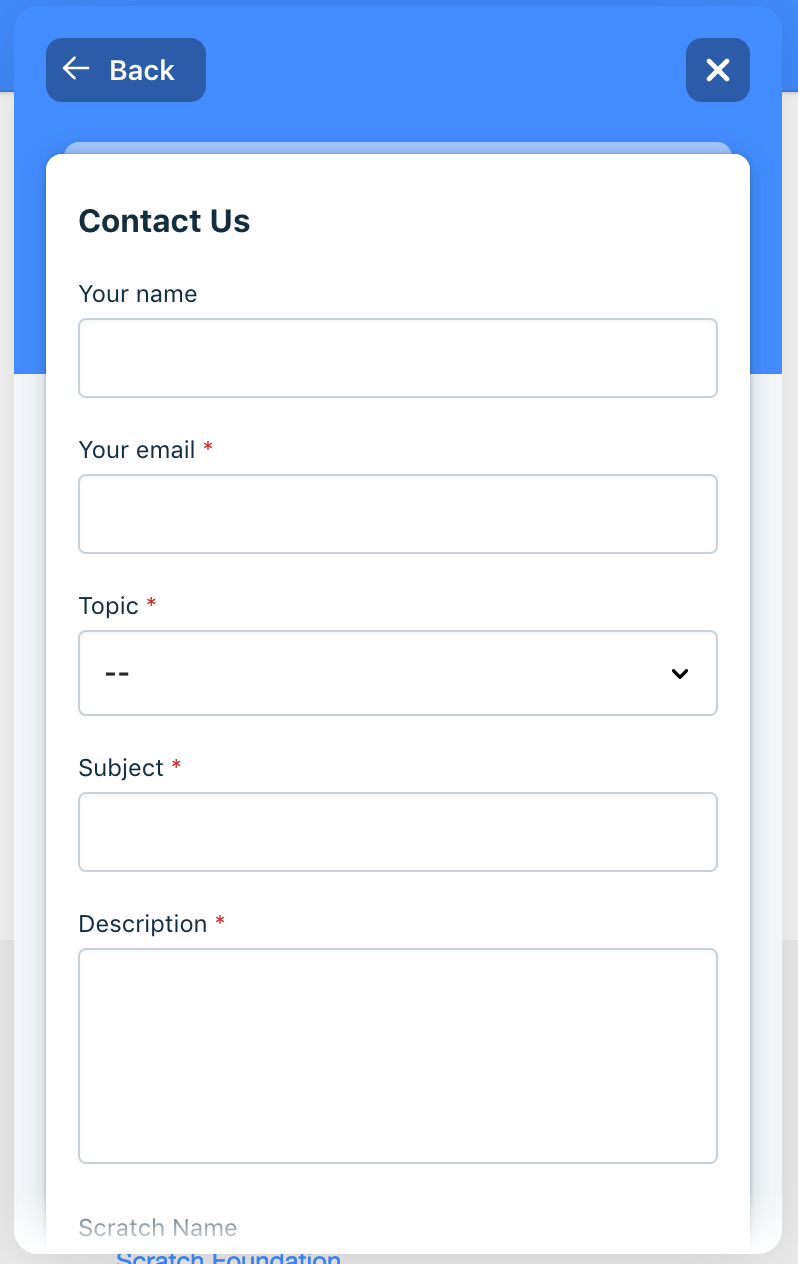This screenshot has height=1264, width=798.
Task: Open the Scratch Foundation link
Action: tap(229, 1258)
